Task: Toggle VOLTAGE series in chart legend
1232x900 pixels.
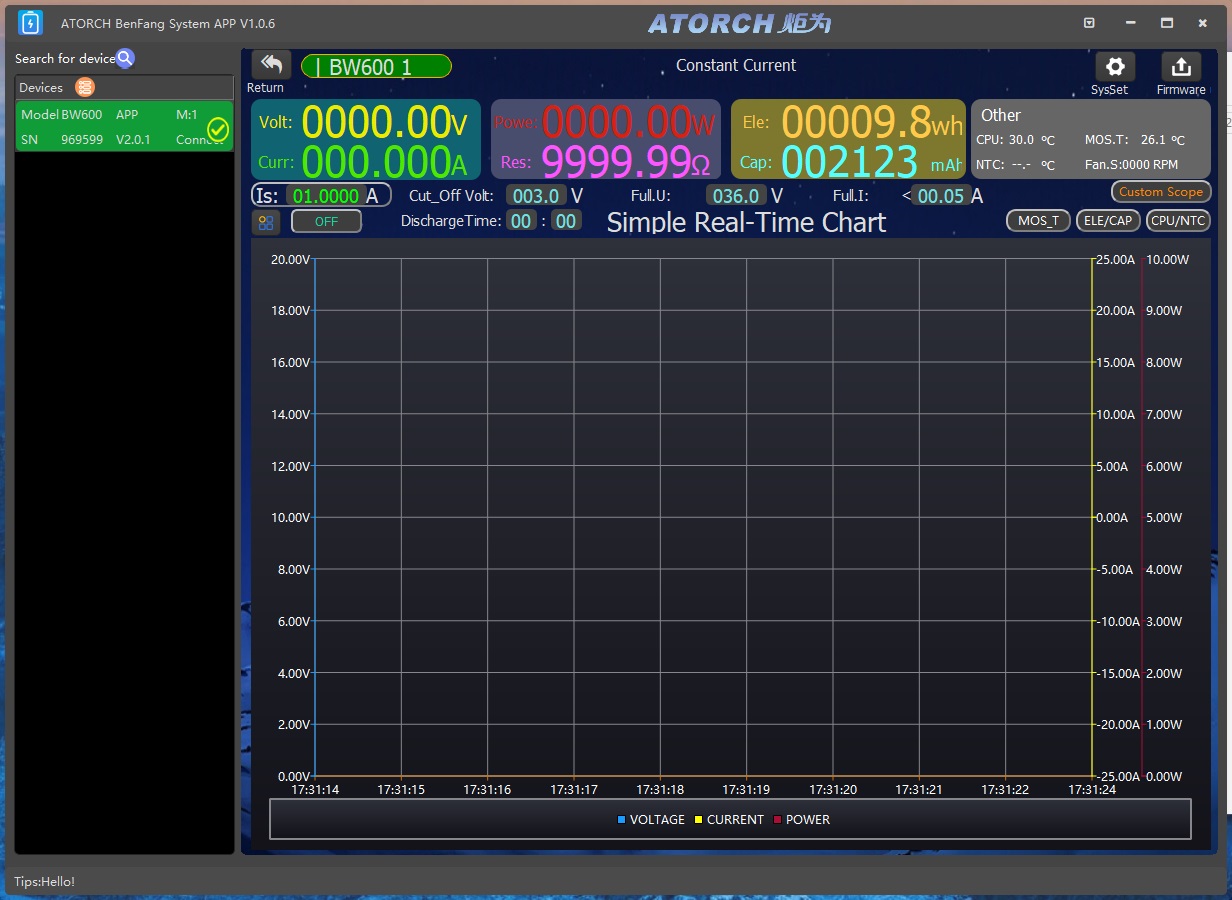Action: pyautogui.click(x=650, y=820)
